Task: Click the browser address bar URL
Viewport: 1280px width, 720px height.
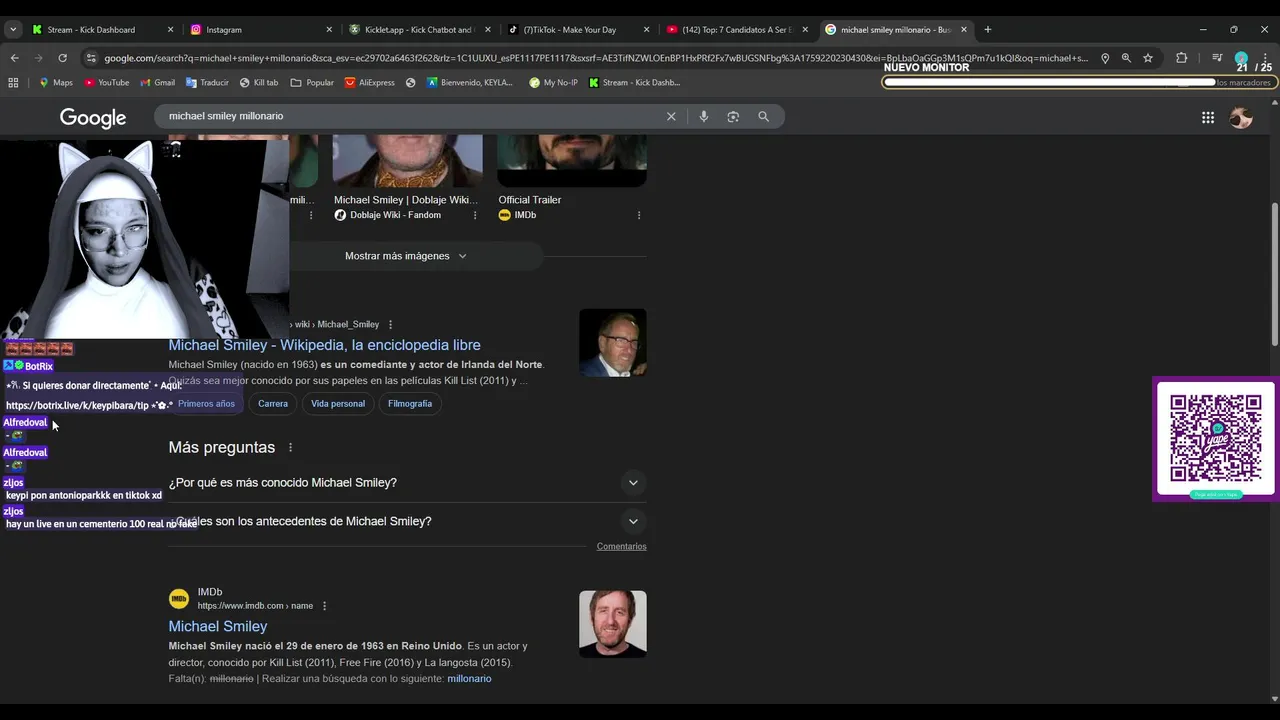Action: pyautogui.click(x=595, y=58)
